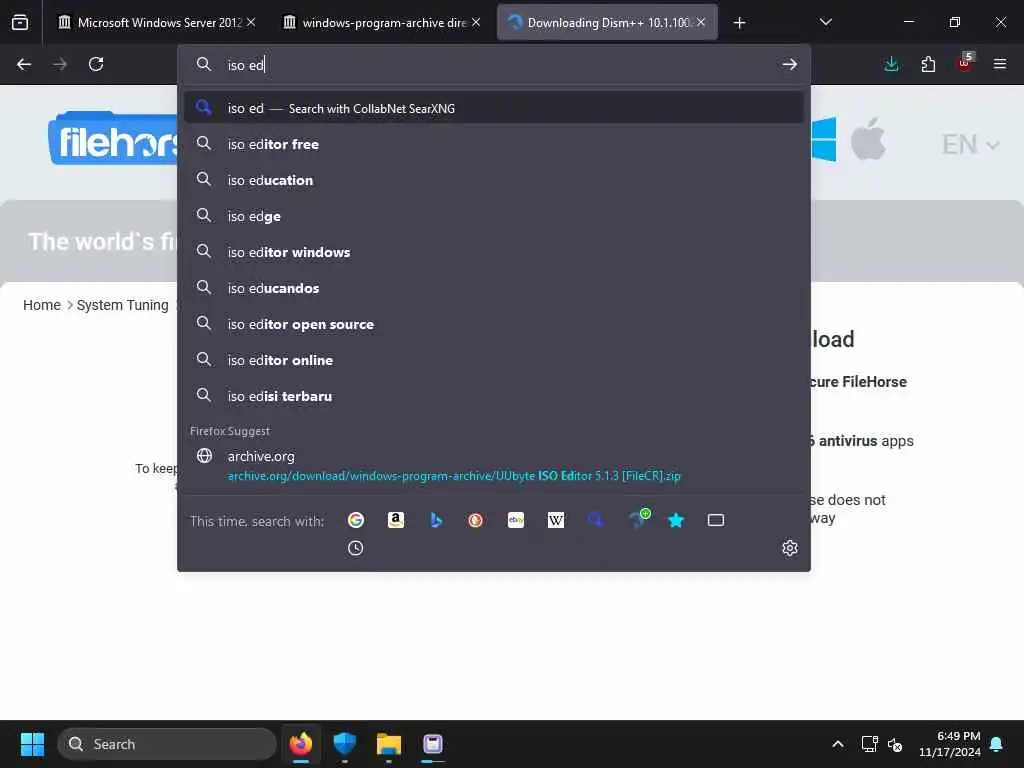Open the Firefox application menu
This screenshot has height=768, width=1024.
pos(1000,64)
